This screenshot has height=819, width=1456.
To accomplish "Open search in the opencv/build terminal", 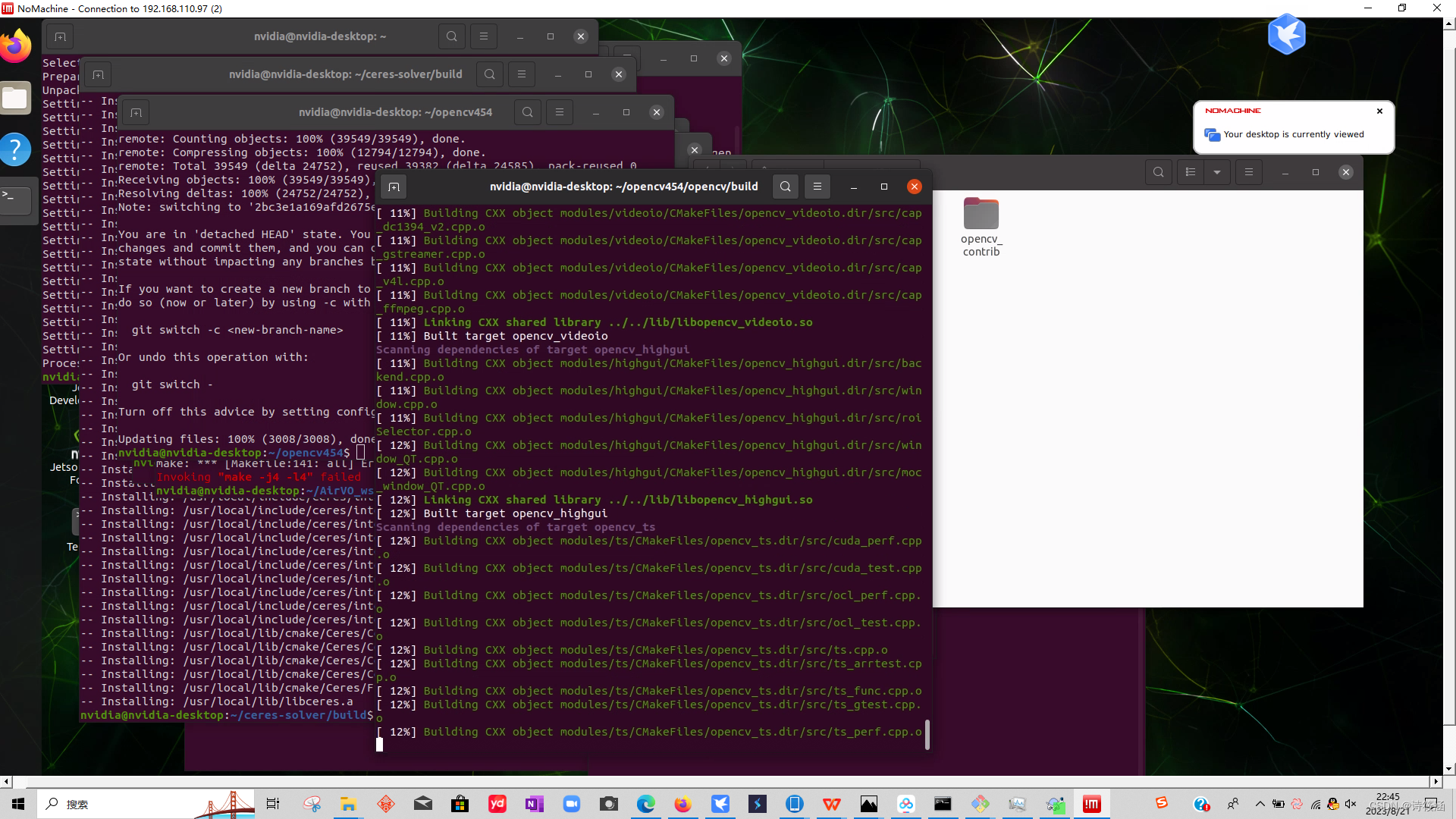I will pyautogui.click(x=786, y=187).
